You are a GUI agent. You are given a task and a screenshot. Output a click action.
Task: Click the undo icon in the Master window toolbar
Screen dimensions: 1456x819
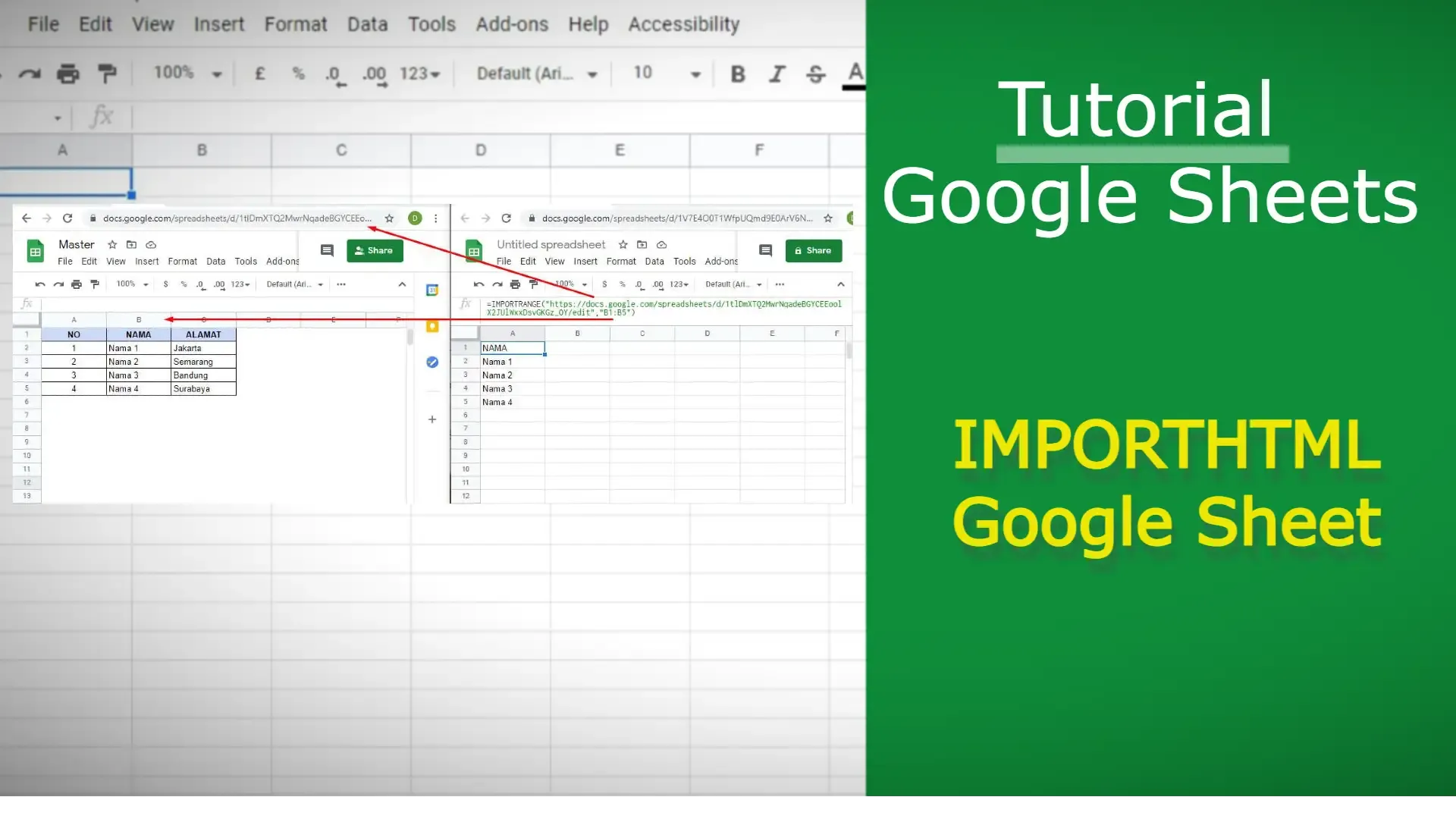pos(39,284)
